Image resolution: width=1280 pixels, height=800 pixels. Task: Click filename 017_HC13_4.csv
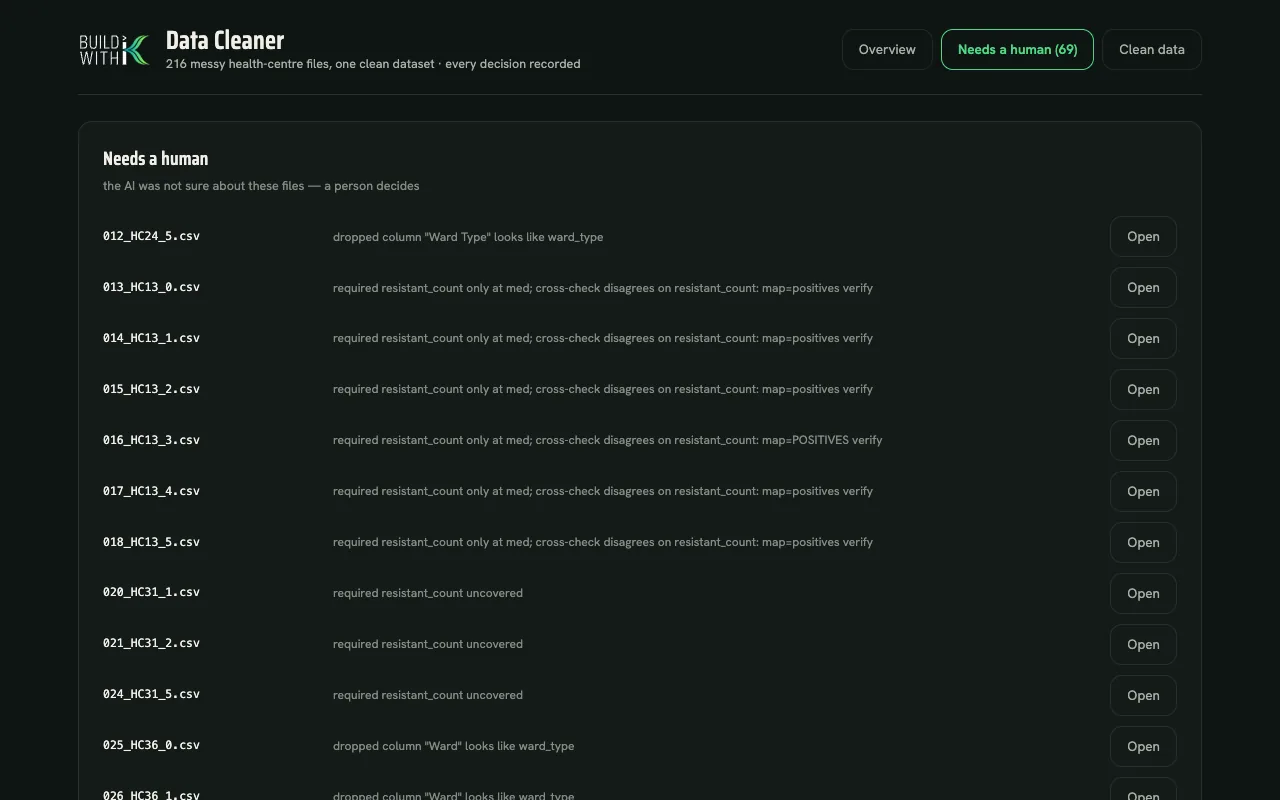pos(151,492)
